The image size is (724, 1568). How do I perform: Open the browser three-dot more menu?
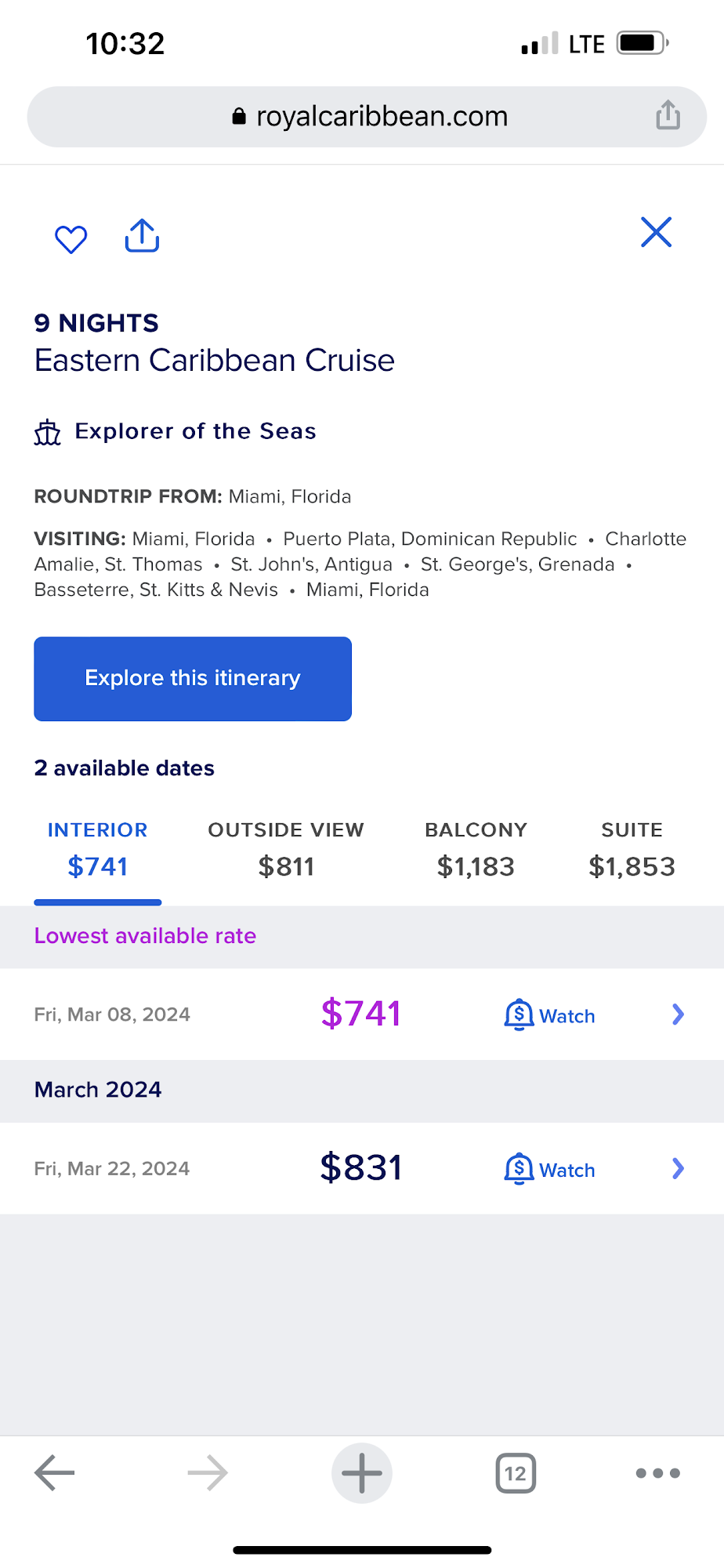point(657,1473)
